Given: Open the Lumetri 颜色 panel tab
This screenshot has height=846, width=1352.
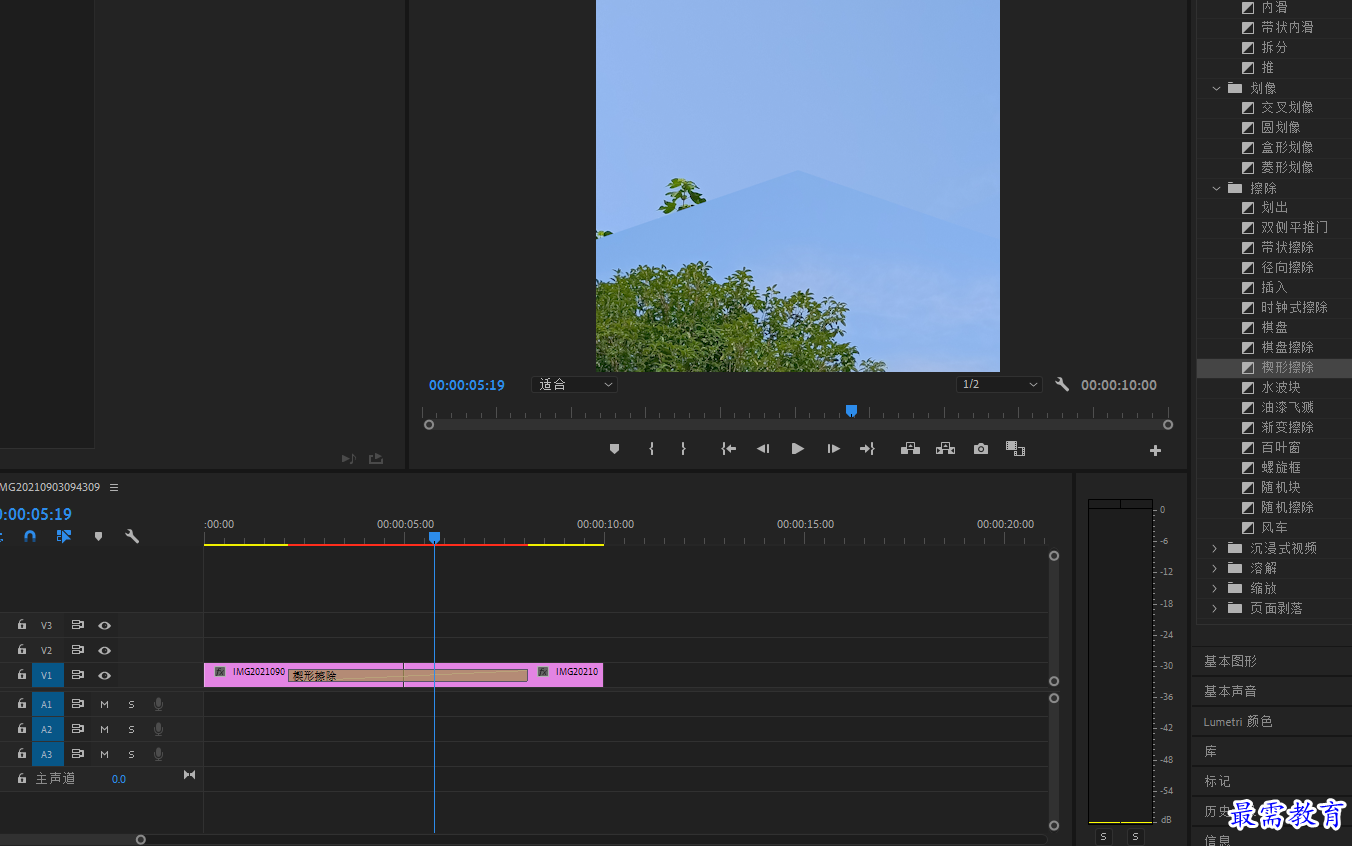Looking at the screenshot, I should click(1238, 721).
